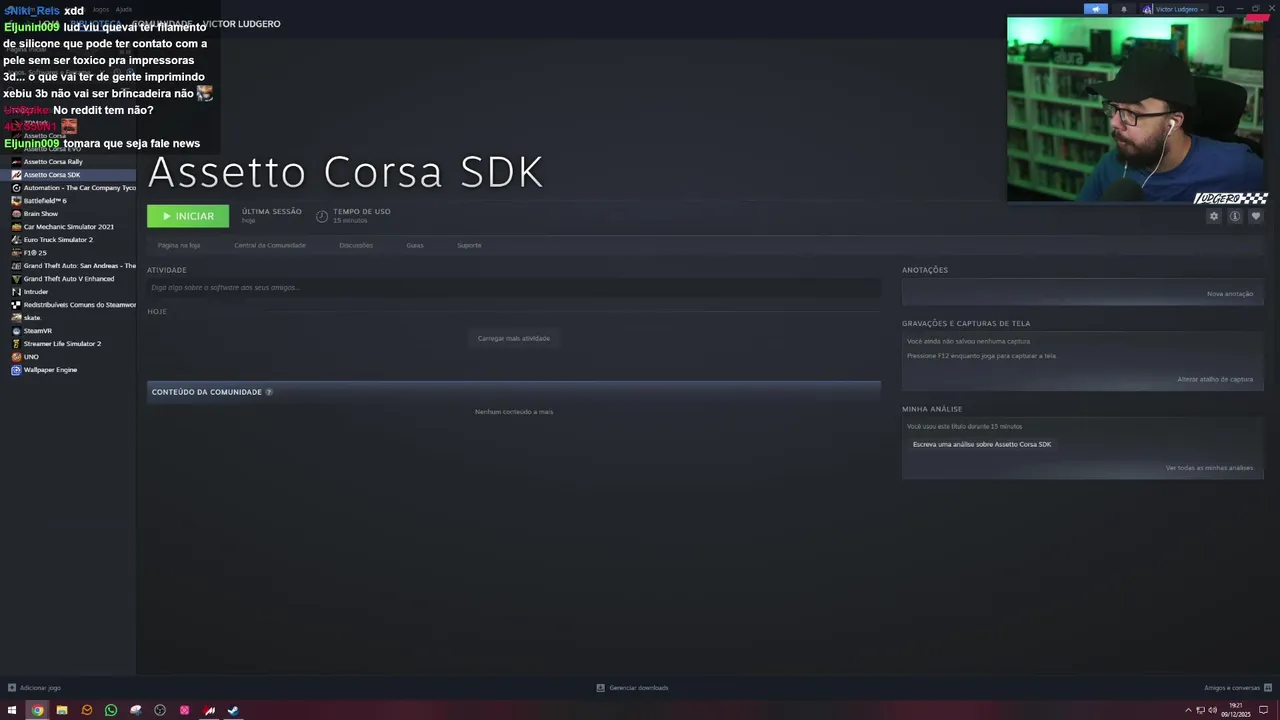
Task: Click Adicionar jogo at bottom left
Action: pyautogui.click(x=35, y=688)
